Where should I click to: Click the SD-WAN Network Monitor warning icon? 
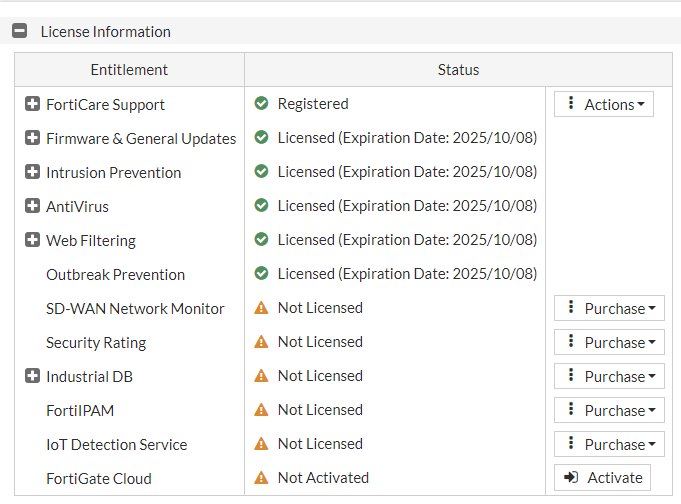[x=261, y=308]
